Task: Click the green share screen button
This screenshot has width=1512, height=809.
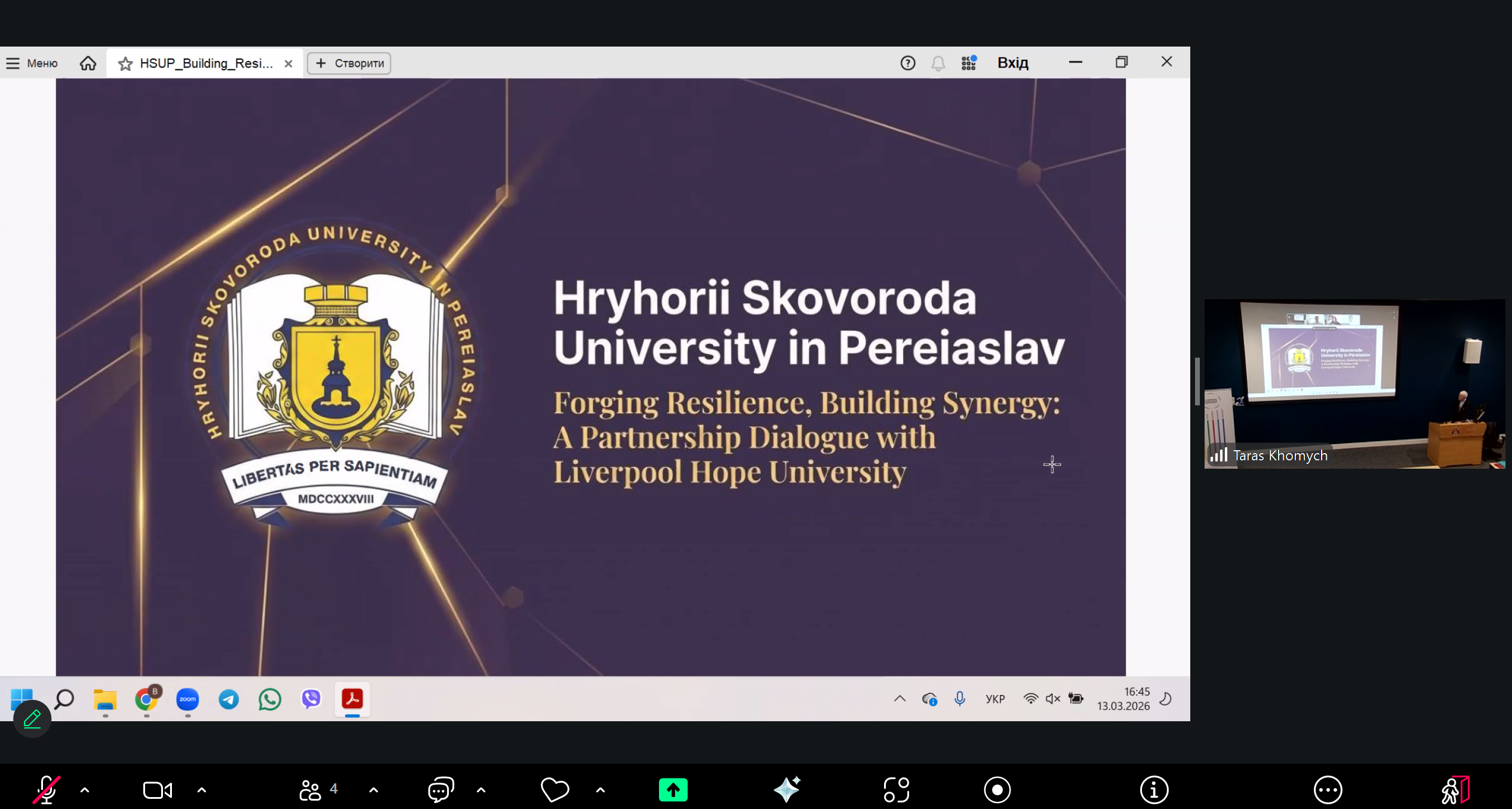Action: click(673, 790)
